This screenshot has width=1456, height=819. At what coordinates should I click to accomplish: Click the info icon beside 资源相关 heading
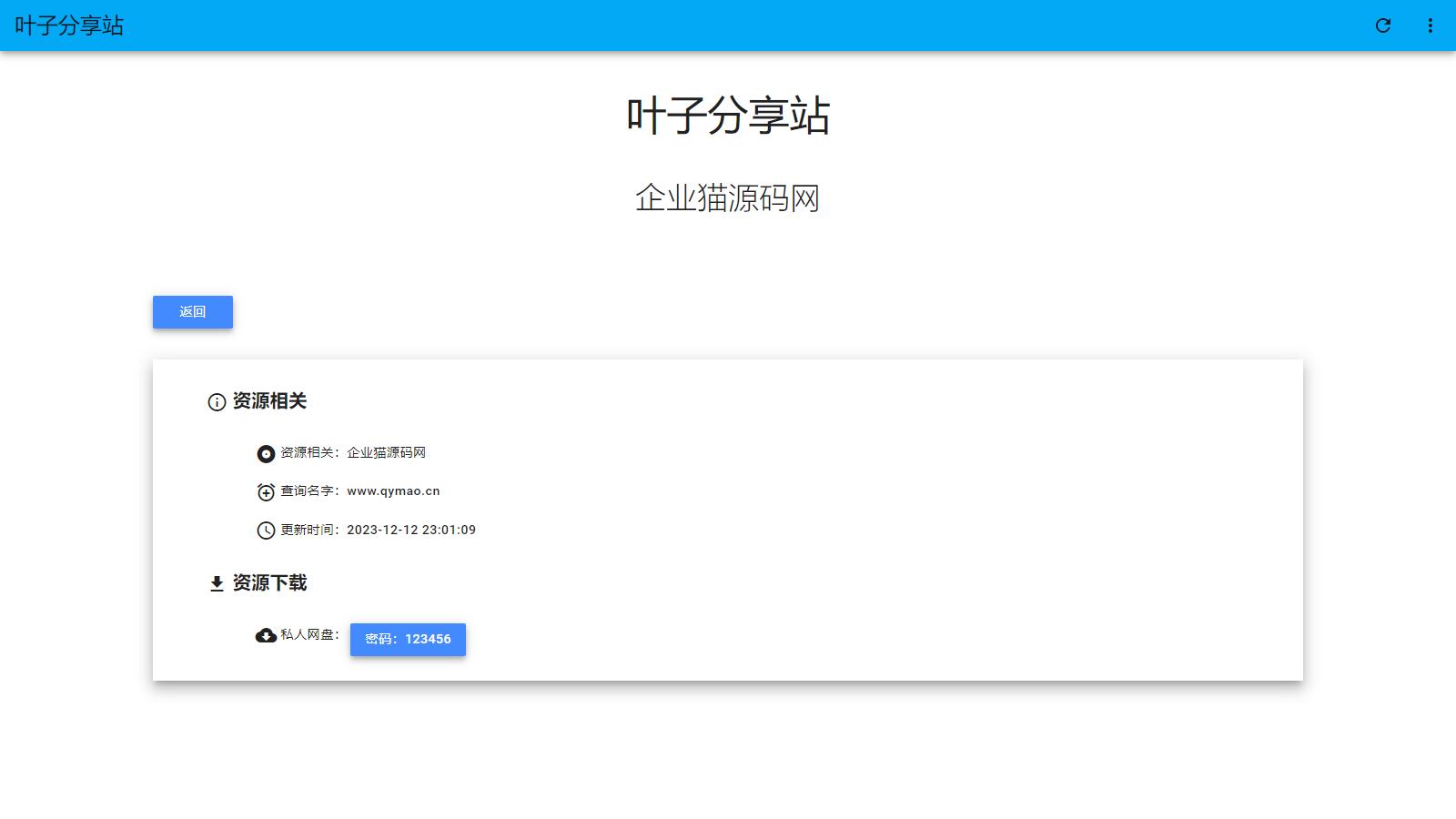[x=217, y=402]
